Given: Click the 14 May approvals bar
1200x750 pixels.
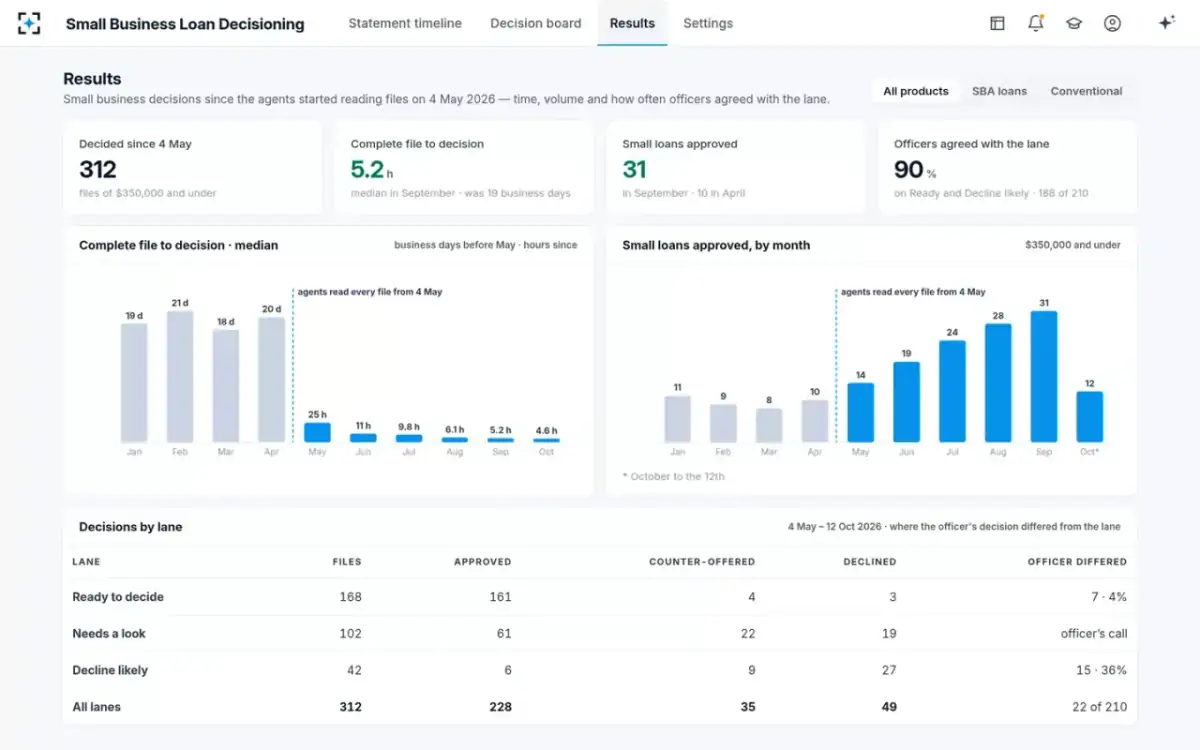Looking at the screenshot, I should pos(860,413).
